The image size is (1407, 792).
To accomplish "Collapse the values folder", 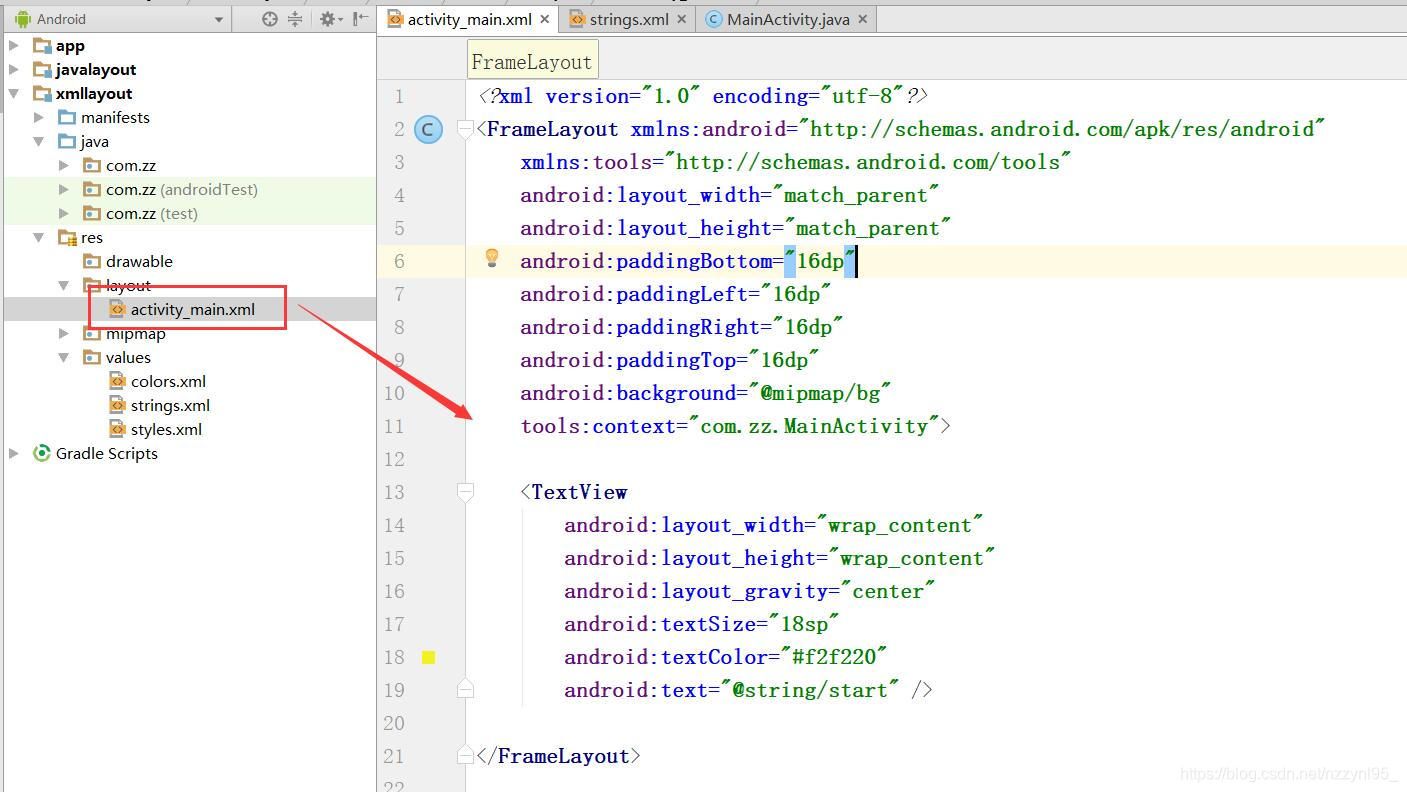I will point(64,357).
